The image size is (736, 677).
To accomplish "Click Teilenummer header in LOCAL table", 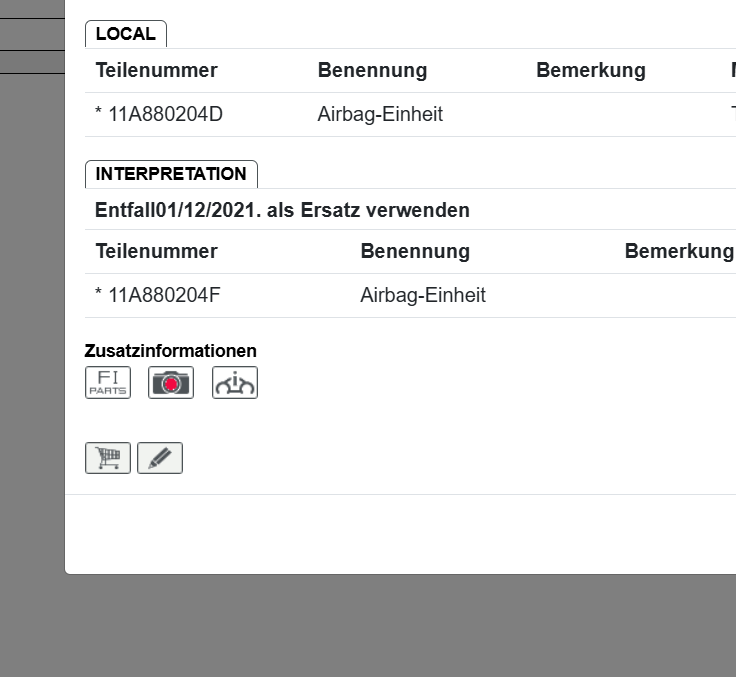I will (156, 71).
